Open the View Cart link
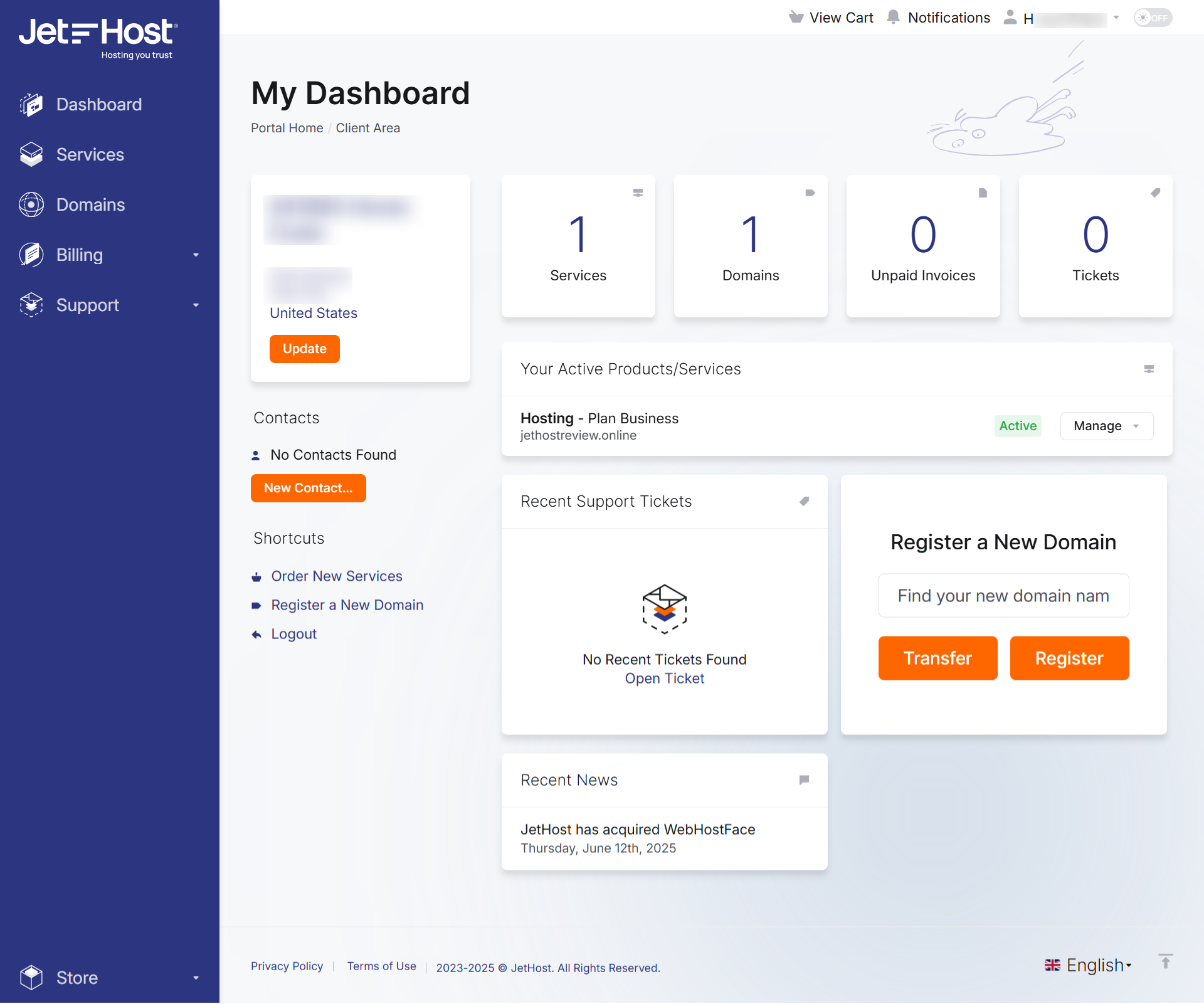1204x1004 pixels. tap(842, 18)
